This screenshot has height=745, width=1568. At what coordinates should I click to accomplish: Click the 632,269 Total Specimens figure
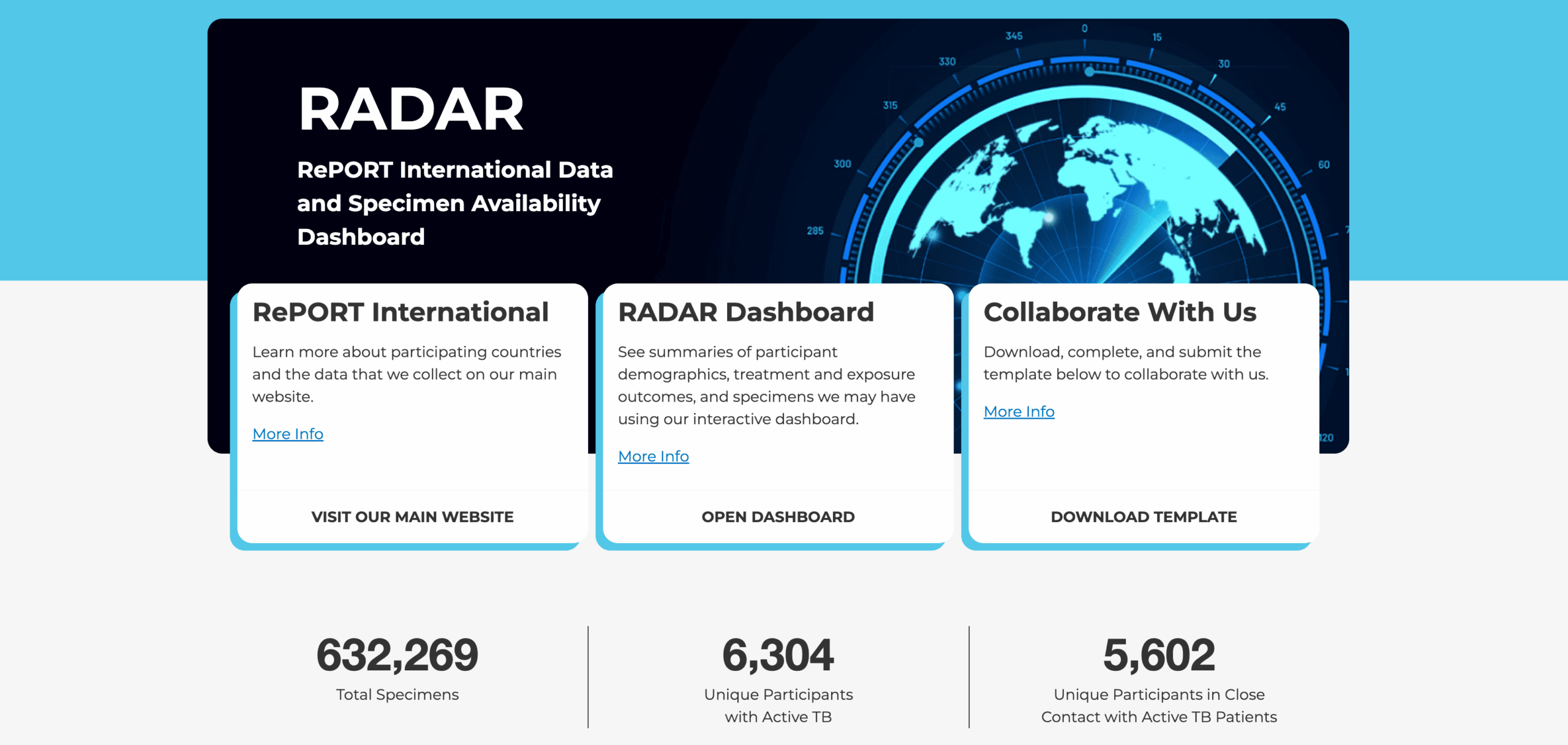pos(397,655)
